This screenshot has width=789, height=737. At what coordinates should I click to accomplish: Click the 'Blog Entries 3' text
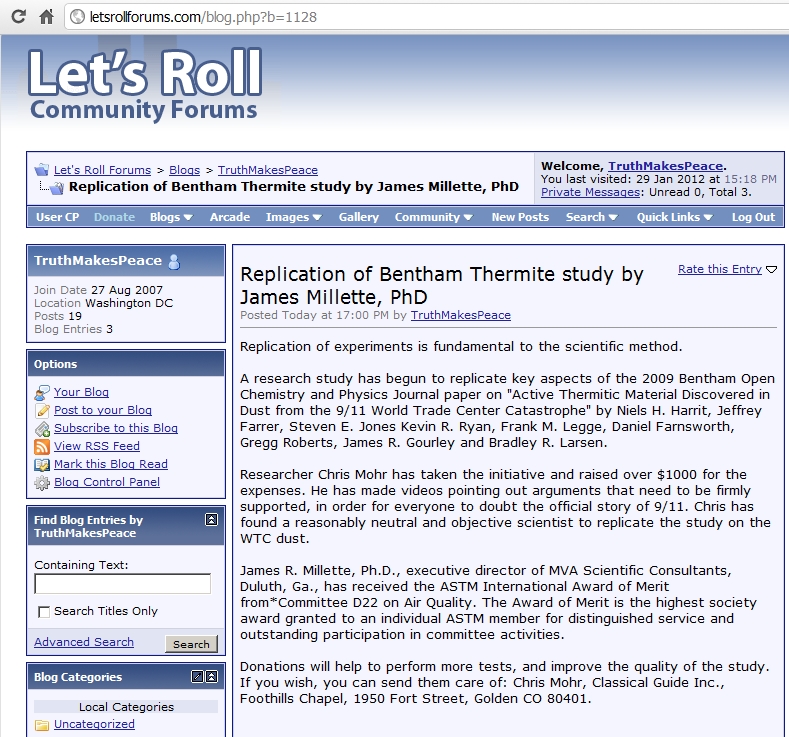pos(73,329)
